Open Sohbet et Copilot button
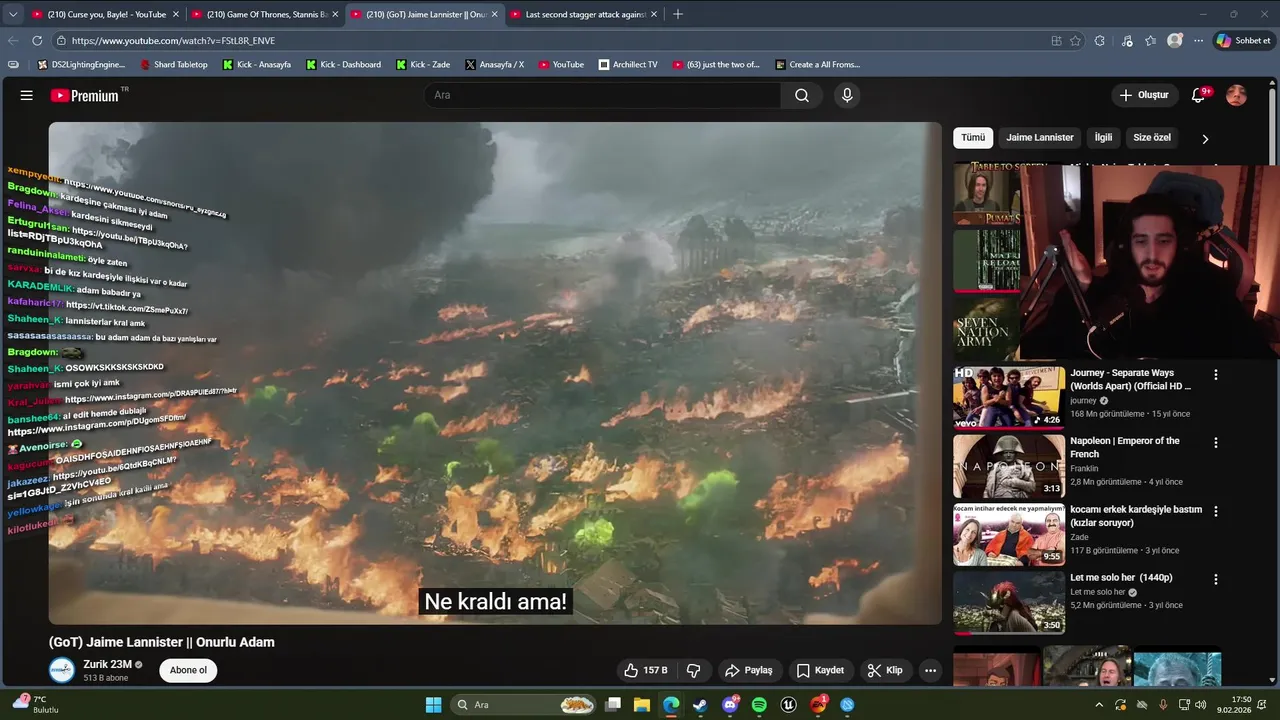 1243,41
